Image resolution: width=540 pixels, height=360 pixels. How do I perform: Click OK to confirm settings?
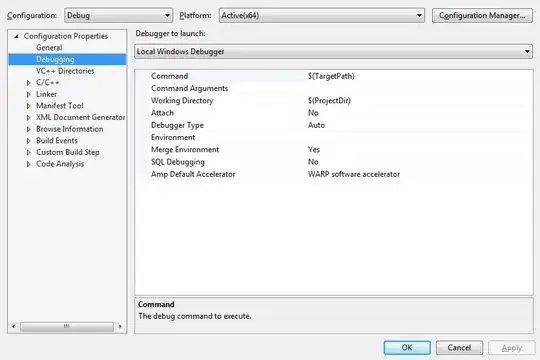point(407,348)
